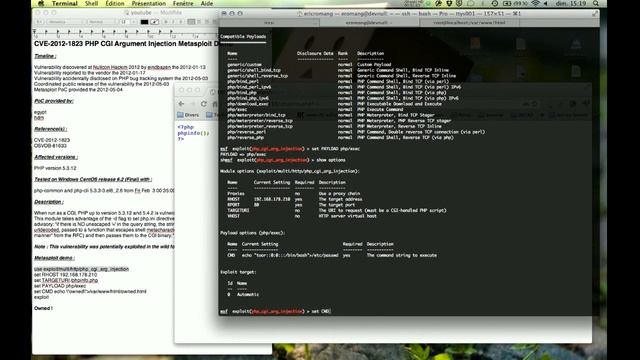Click the use exploit/multi/http/php_cgi_arg_injection line

click(x=81, y=269)
